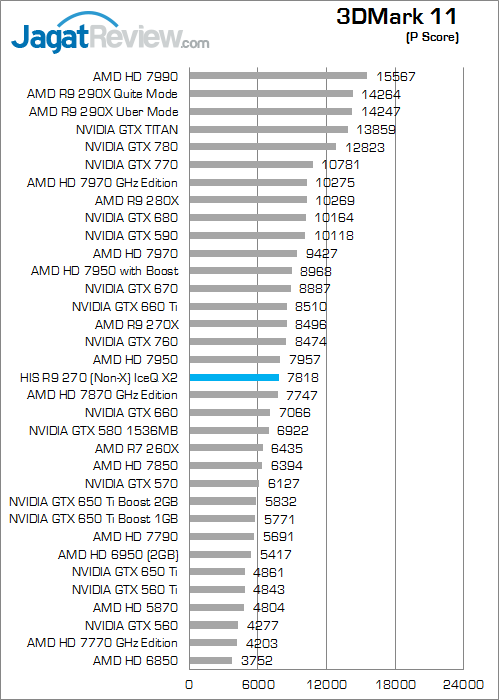Select the AMD HD 7990 bar
This screenshot has height=700, width=499.
pyautogui.click(x=278, y=76)
